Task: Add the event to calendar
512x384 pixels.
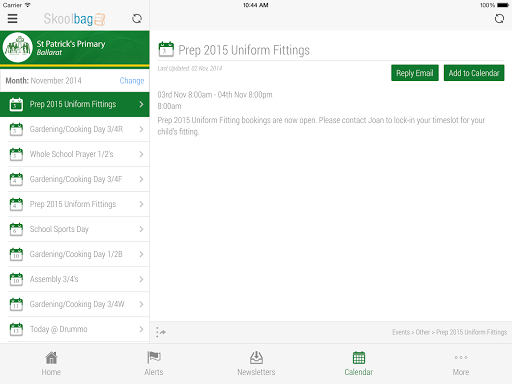Action: point(474,73)
